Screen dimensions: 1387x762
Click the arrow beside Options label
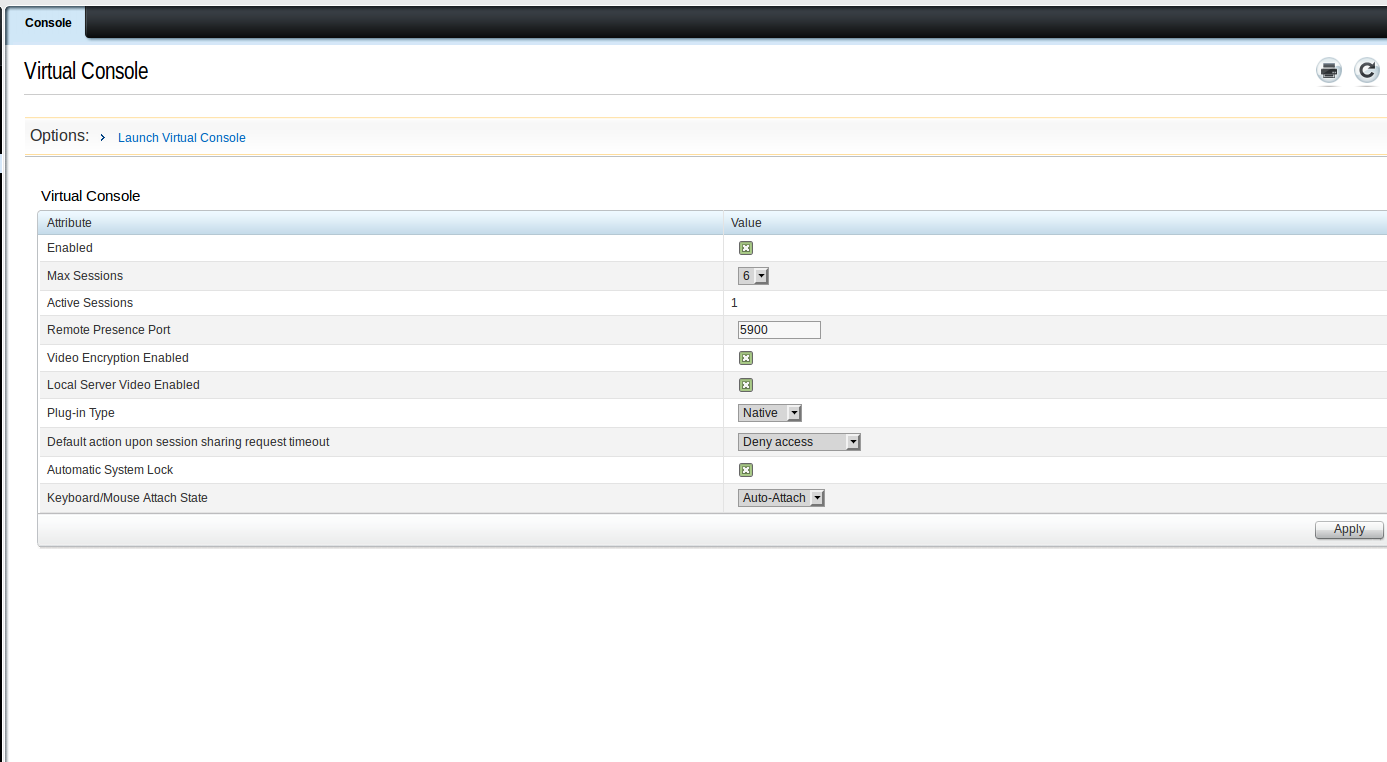[x=103, y=137]
